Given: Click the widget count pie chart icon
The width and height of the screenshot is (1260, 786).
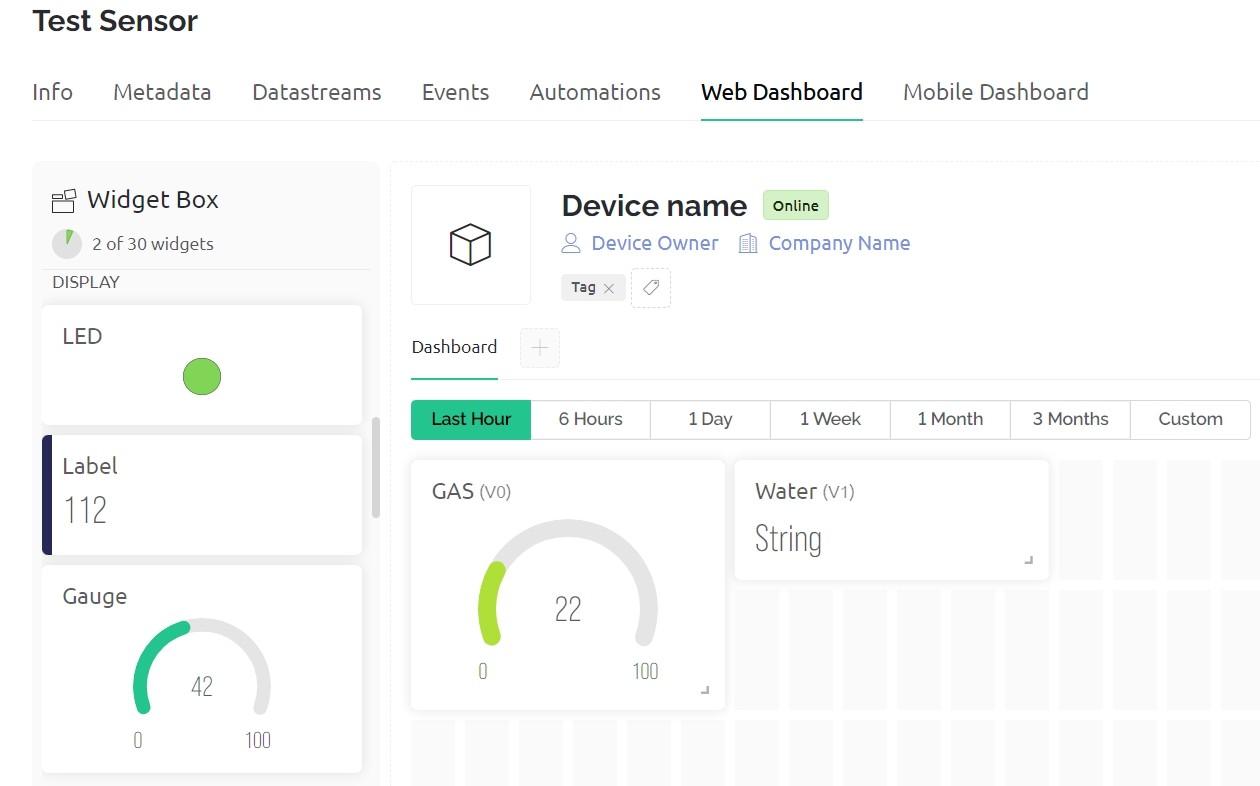Looking at the screenshot, I should (x=67, y=243).
